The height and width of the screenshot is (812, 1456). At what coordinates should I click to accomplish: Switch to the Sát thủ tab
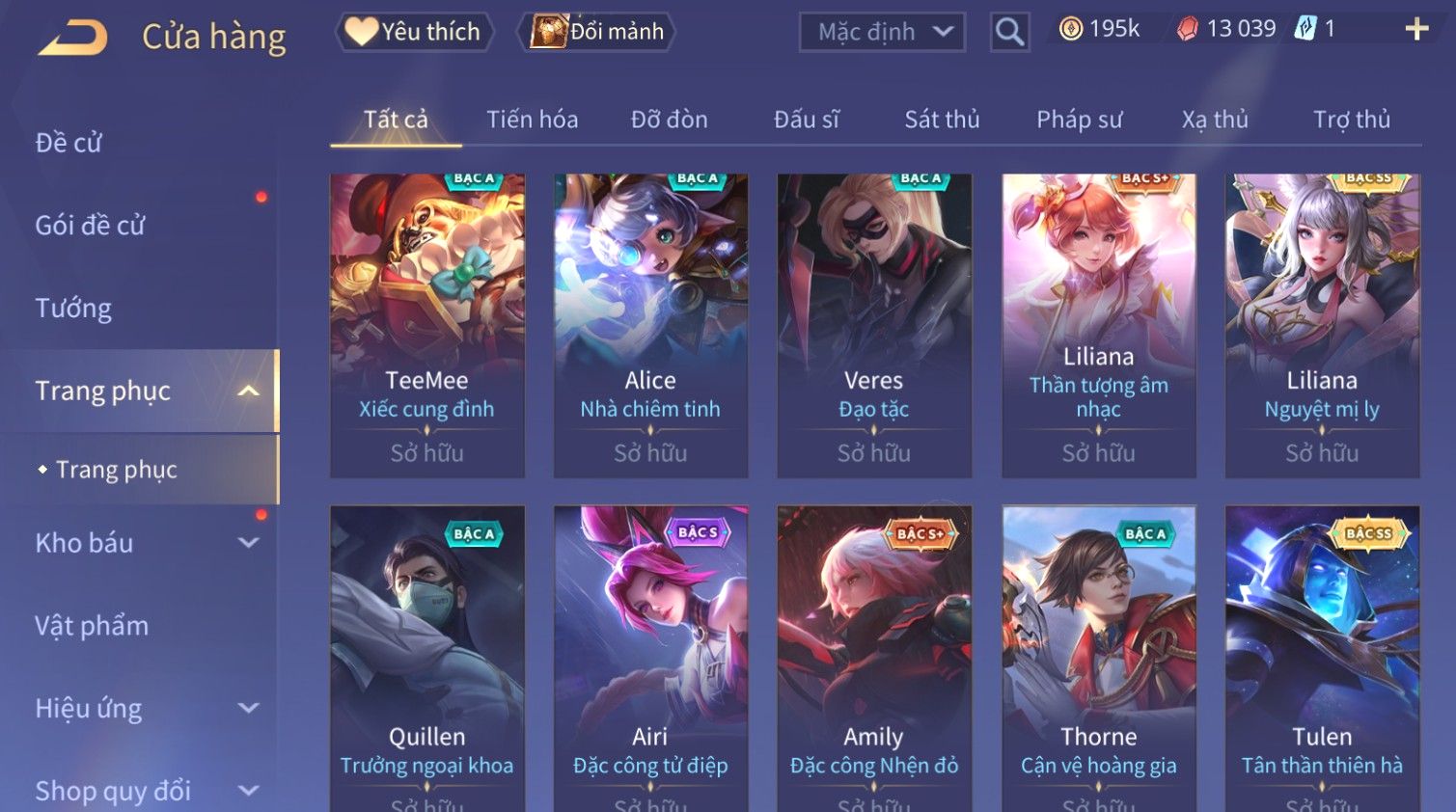[942, 120]
